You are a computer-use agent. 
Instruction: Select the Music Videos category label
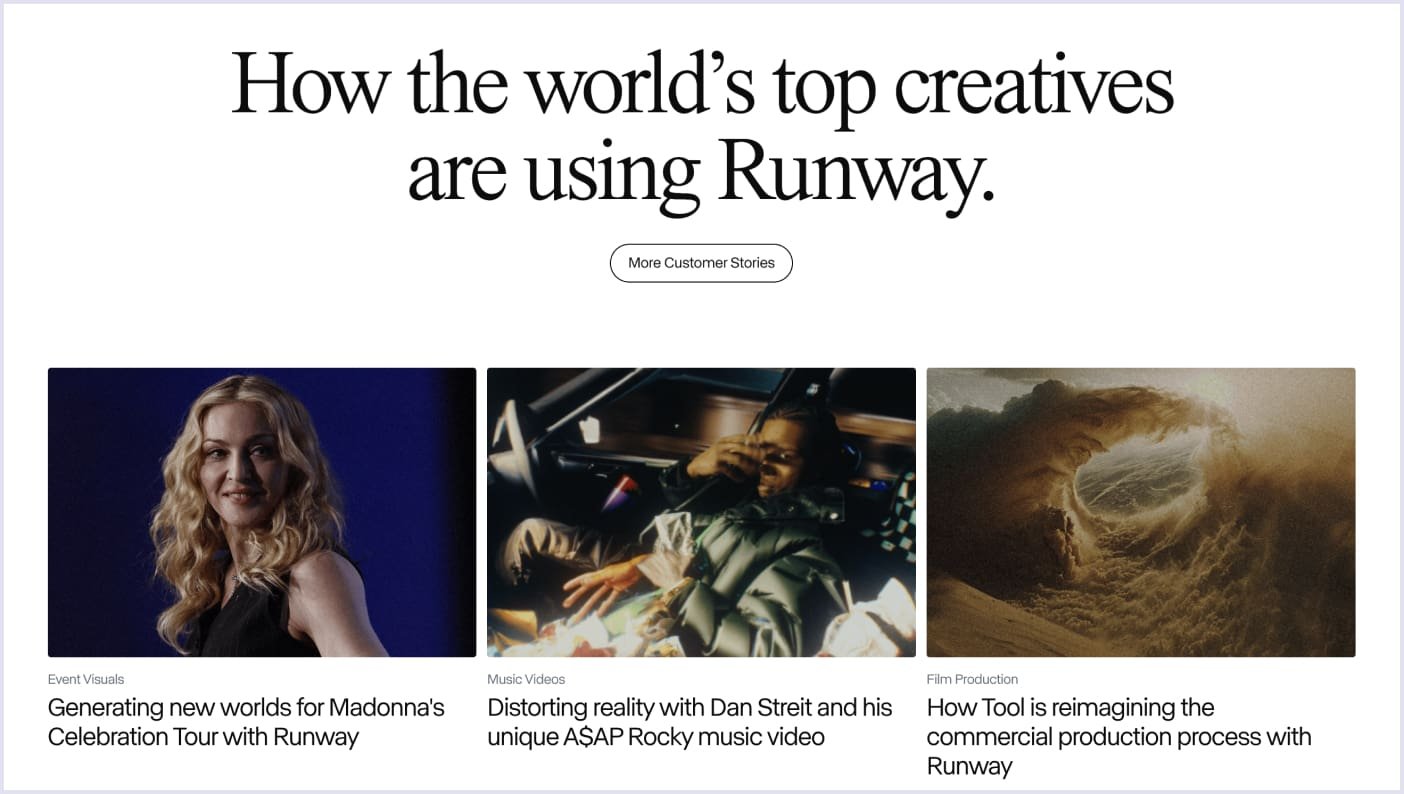[526, 679]
